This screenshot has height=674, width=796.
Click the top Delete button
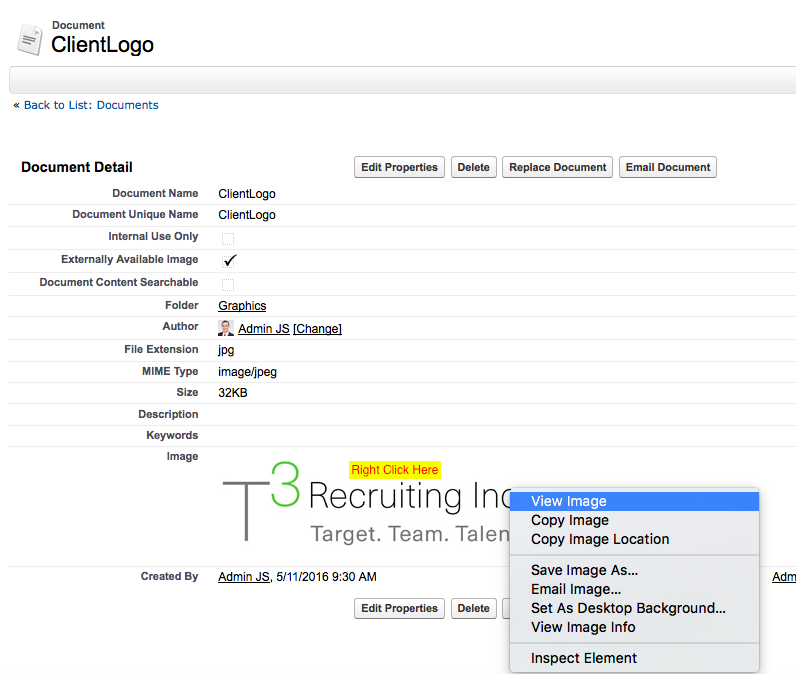pos(473,167)
